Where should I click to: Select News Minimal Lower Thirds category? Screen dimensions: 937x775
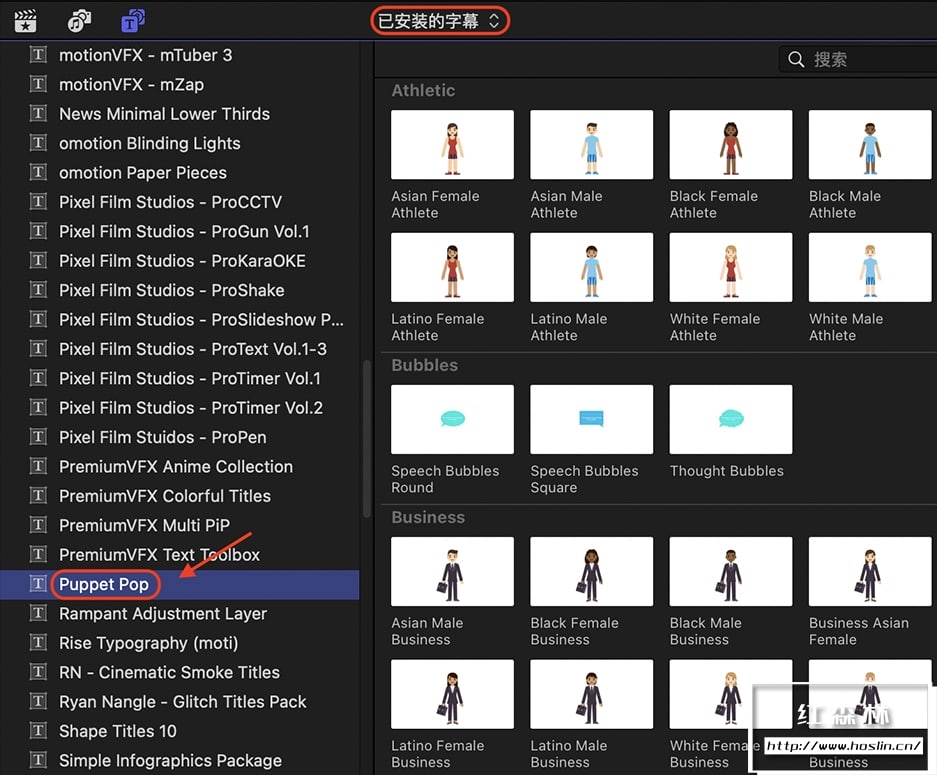[x=164, y=114]
